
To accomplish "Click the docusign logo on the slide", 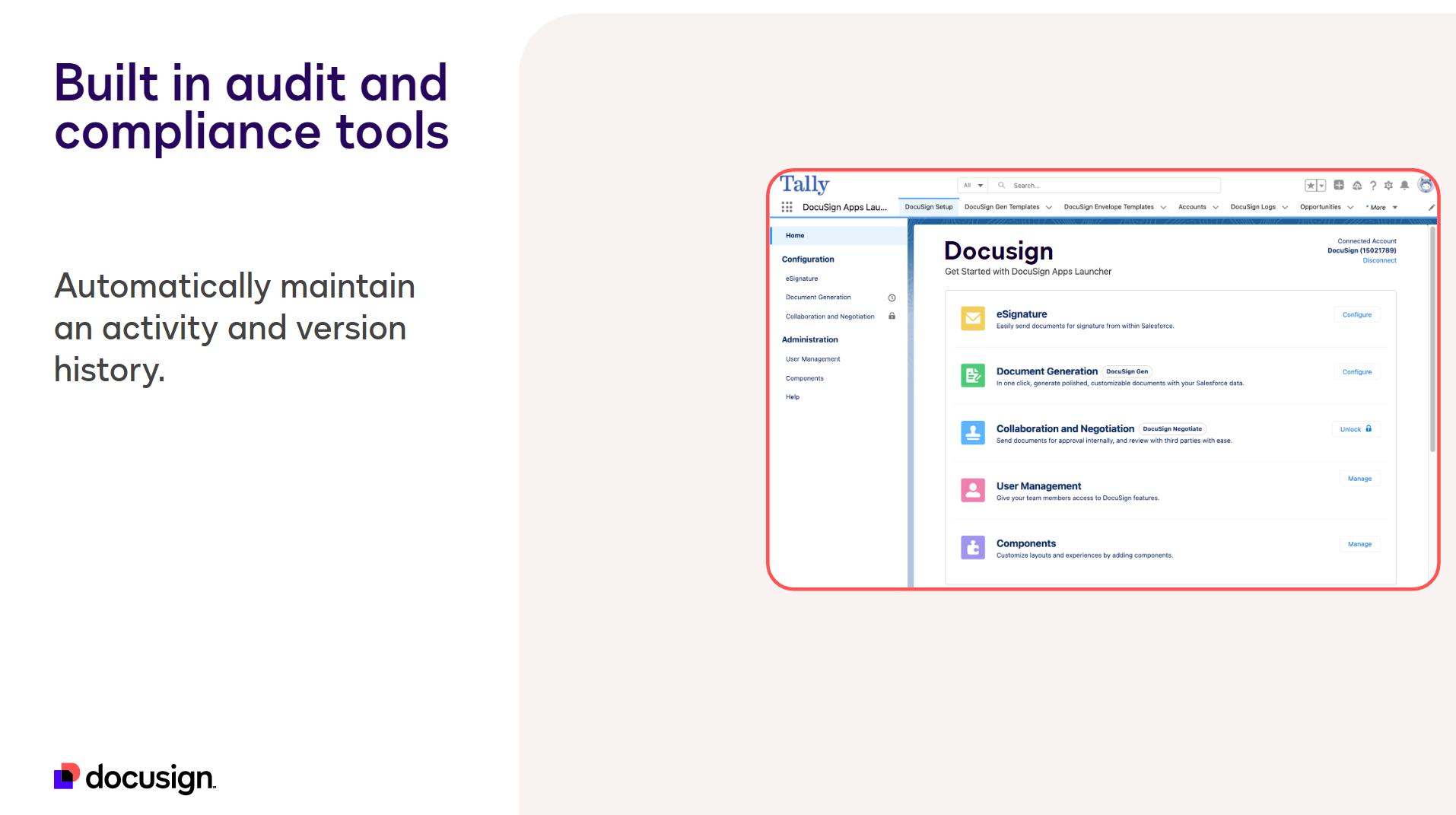I will click(x=135, y=777).
